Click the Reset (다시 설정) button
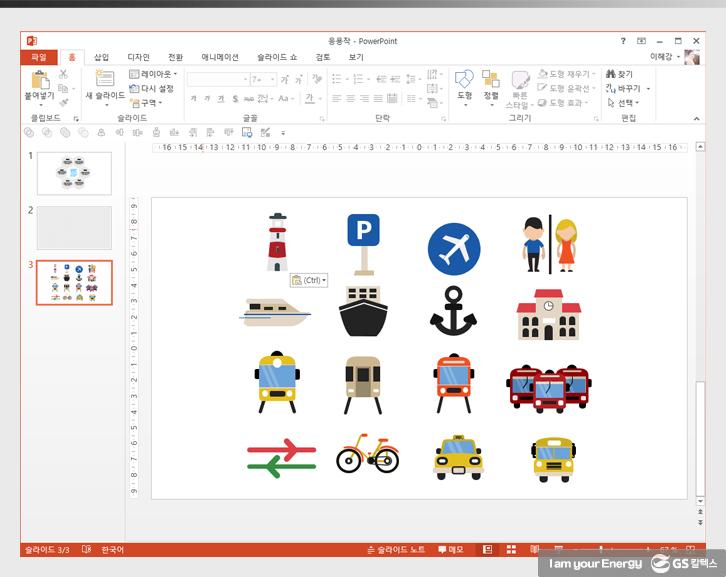Viewport: 726px width, 577px height. [152, 88]
